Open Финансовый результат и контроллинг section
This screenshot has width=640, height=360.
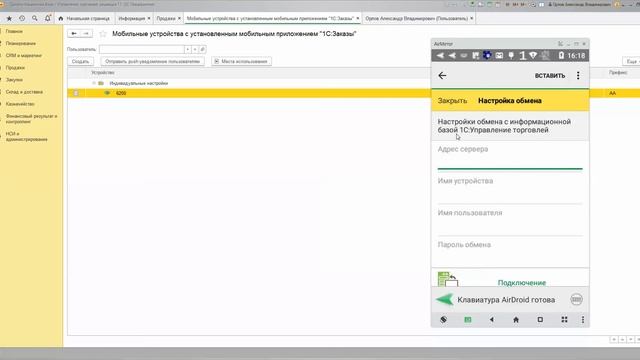point(31,119)
